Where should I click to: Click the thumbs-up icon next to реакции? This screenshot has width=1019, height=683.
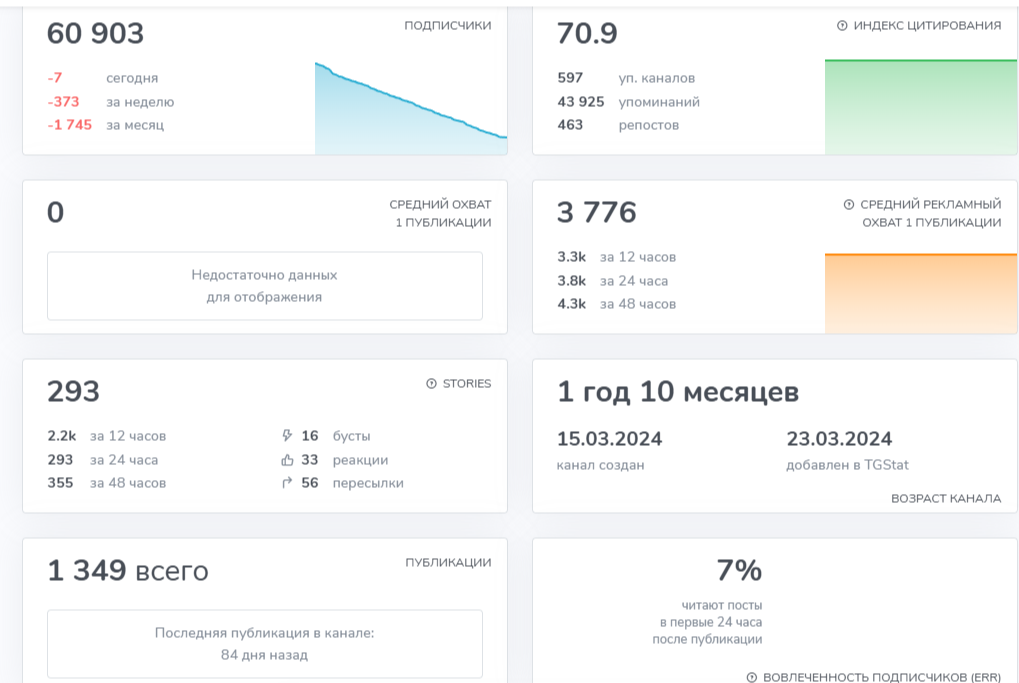coord(288,460)
